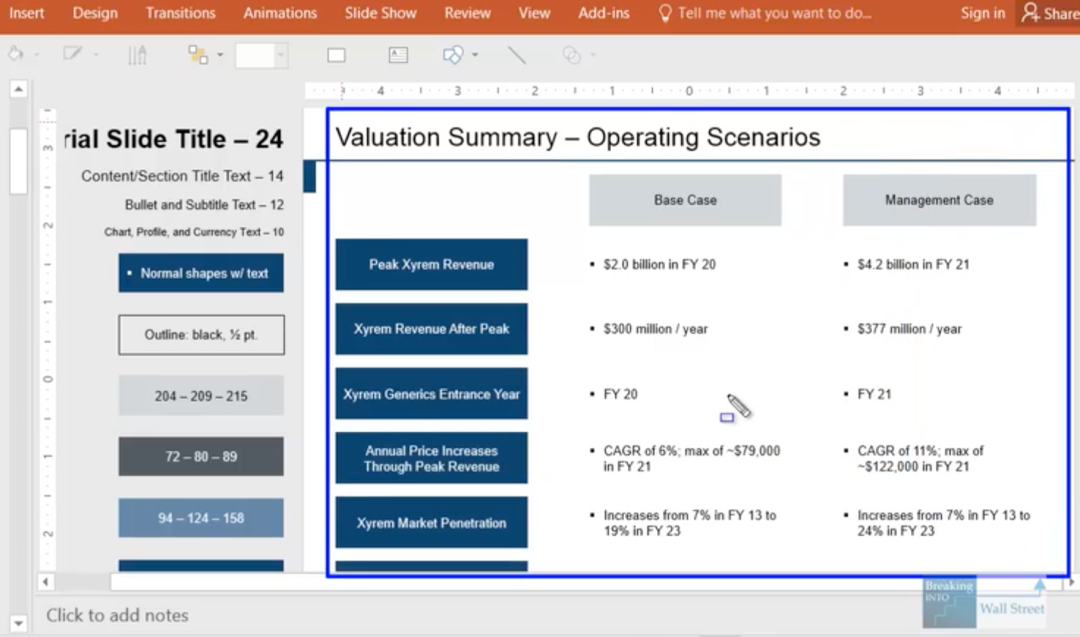Select the Management Case header box
This screenshot has height=637, width=1080.
point(939,200)
